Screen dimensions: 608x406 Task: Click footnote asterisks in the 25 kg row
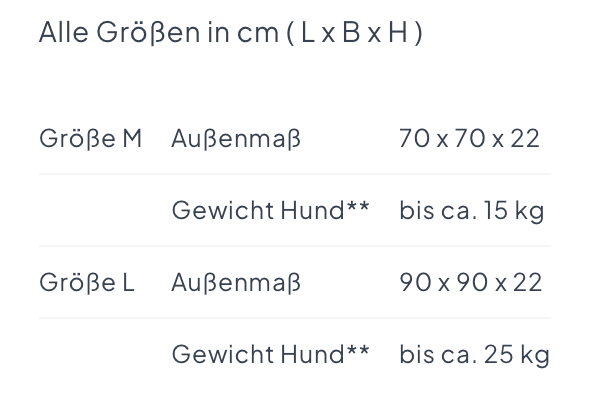pyautogui.click(x=358, y=352)
